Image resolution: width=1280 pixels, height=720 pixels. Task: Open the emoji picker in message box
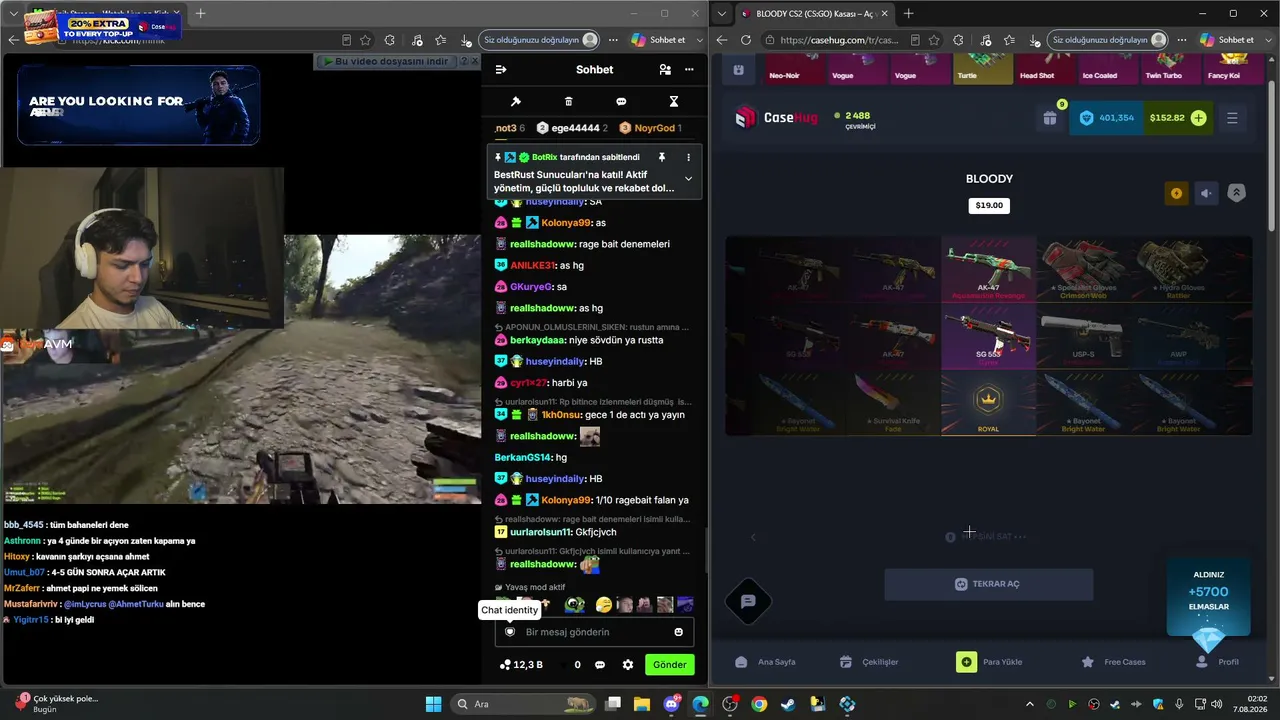679,632
